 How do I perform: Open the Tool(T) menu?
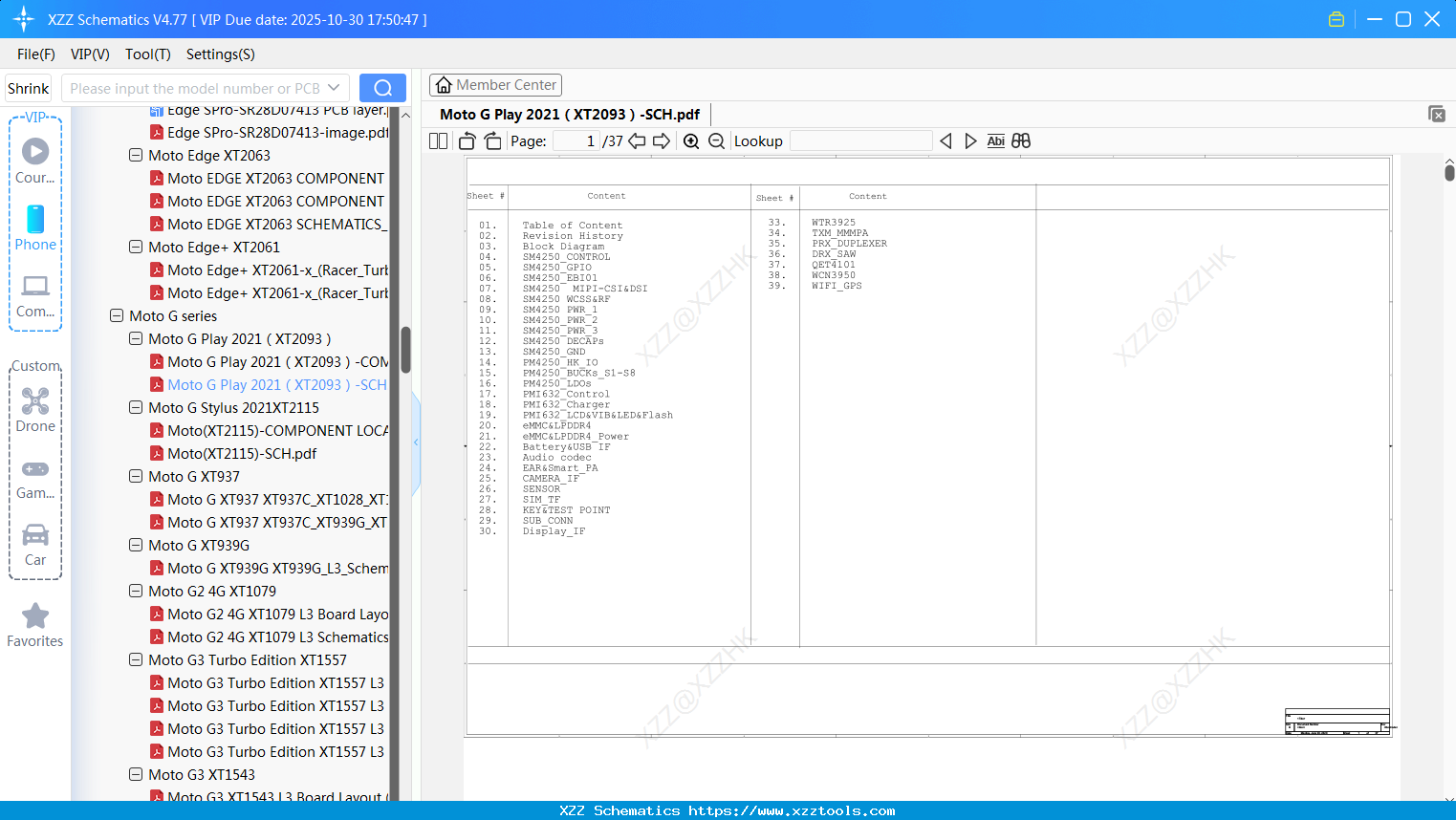pos(148,54)
